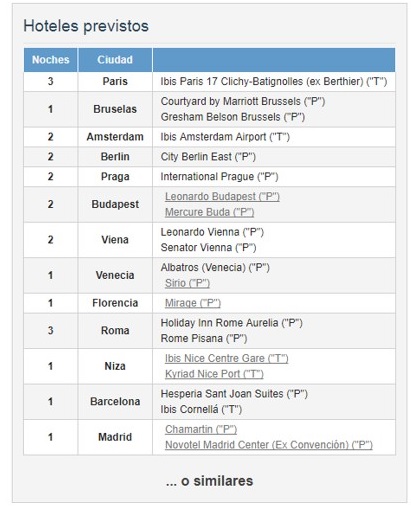Select the Leonardo Vienna hotel entry
Viewport: 411px width, 510px height.
(x=212, y=232)
